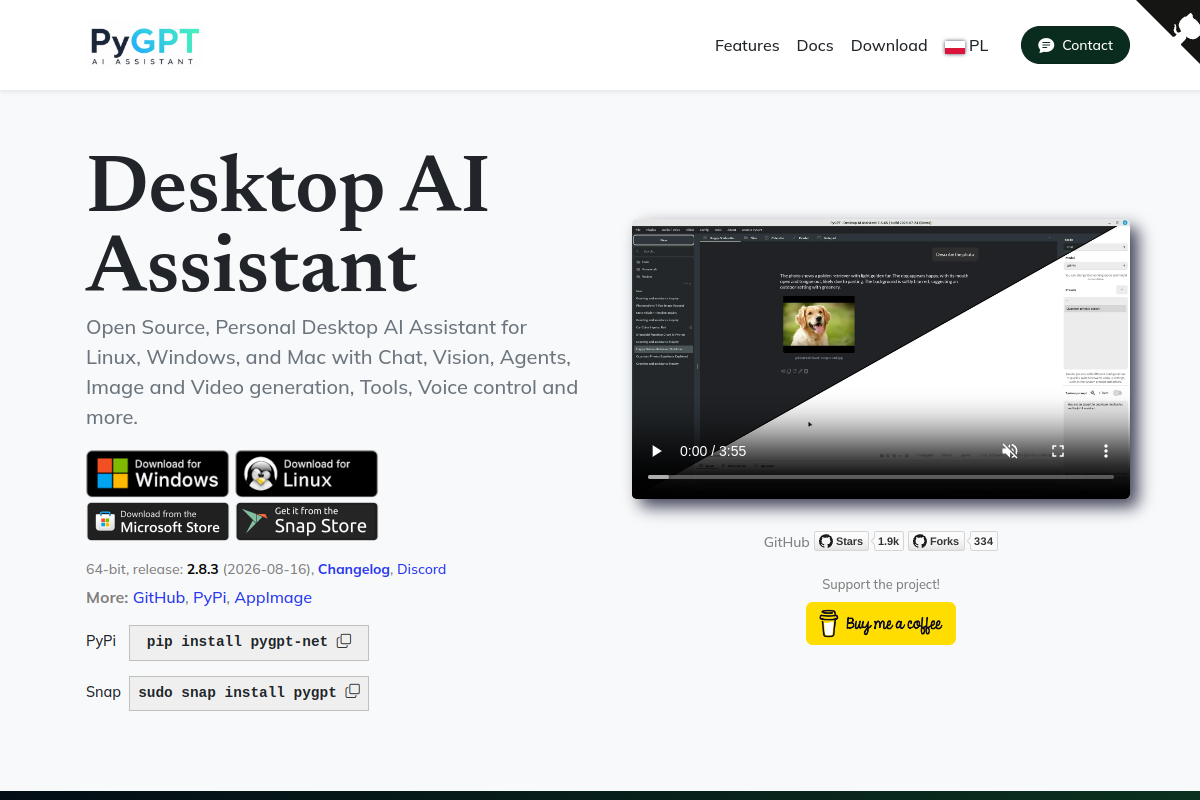Play the demo video
The image size is (1200, 800).
point(657,451)
